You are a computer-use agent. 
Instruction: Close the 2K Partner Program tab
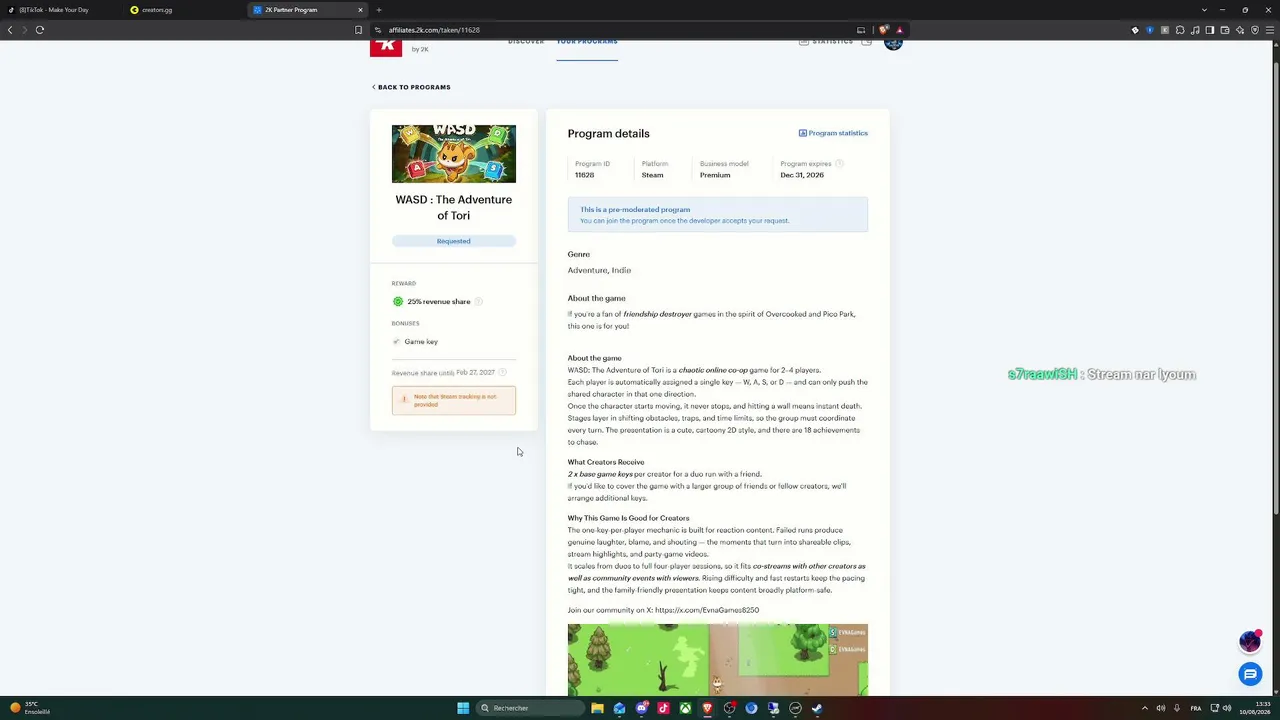point(360,10)
